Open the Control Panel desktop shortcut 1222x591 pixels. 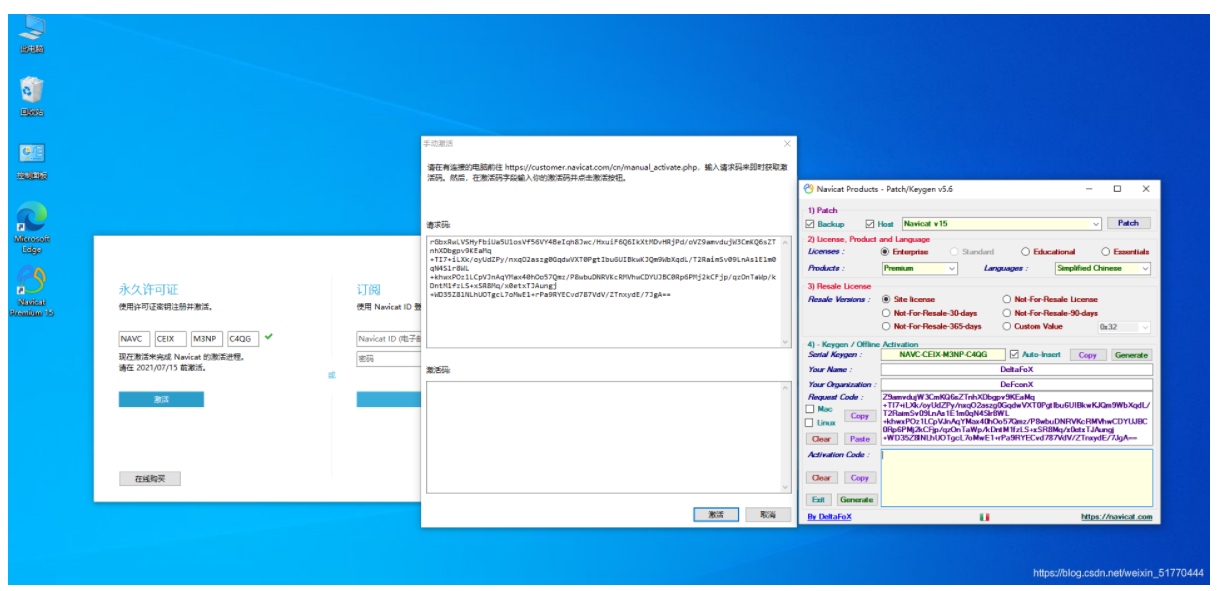pos(31,160)
